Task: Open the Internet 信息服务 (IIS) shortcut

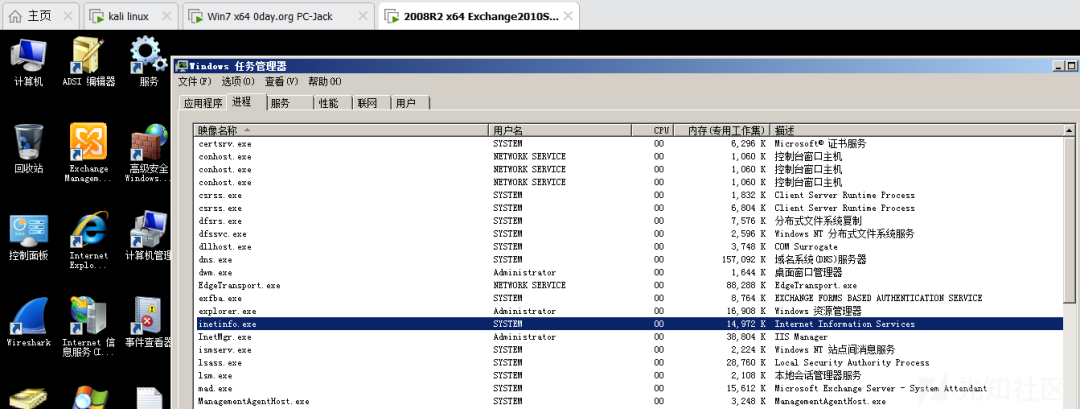Action: [x=88, y=327]
